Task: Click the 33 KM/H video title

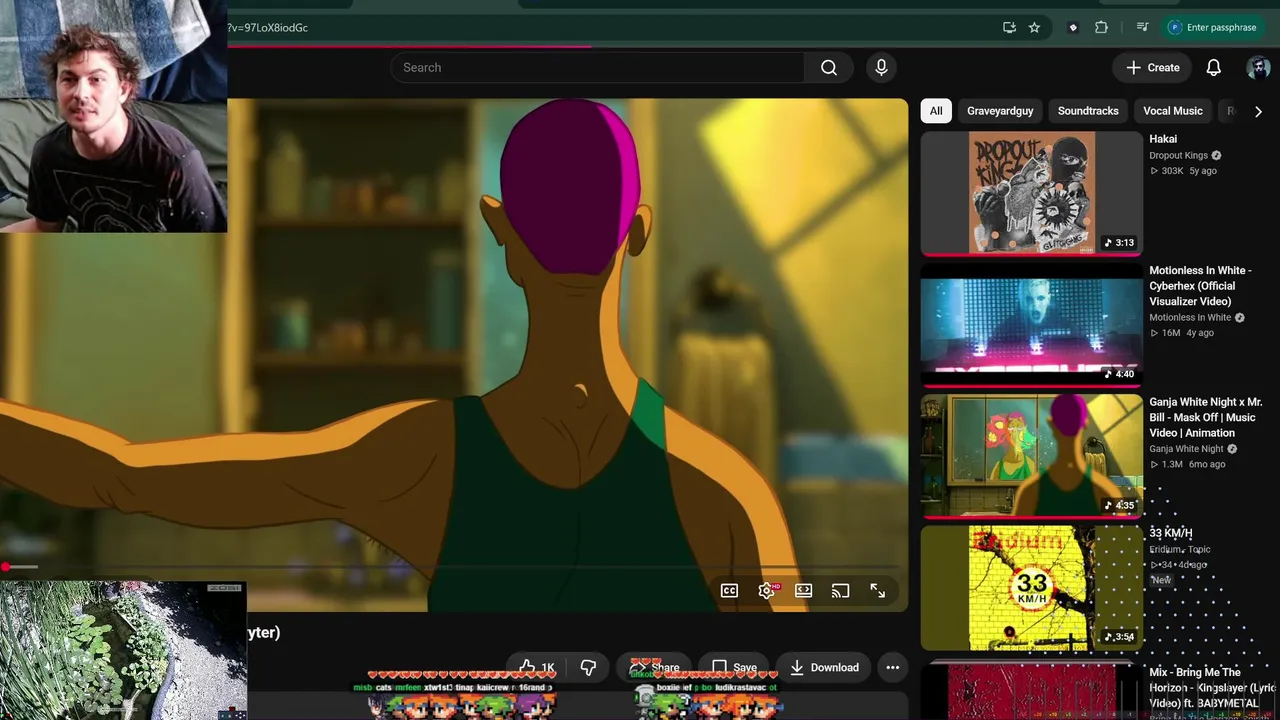Action: 1171,533
